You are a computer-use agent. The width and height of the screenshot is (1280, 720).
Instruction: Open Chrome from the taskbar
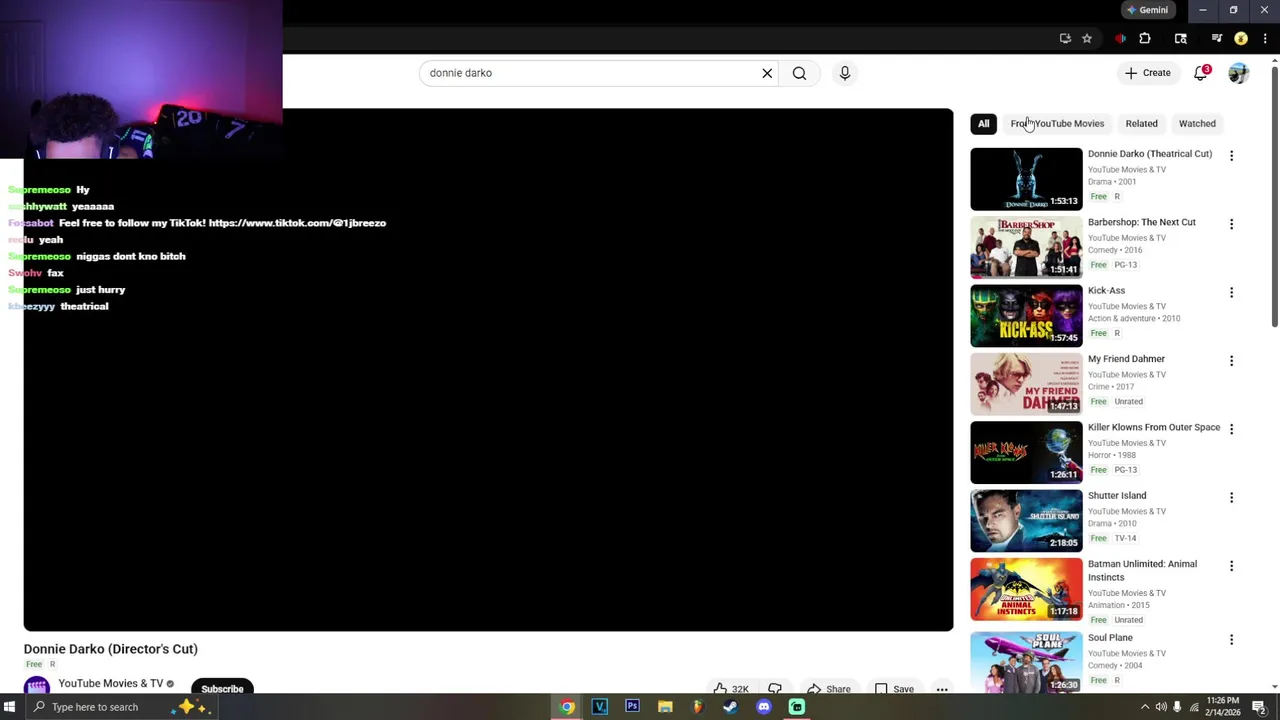tap(567, 707)
